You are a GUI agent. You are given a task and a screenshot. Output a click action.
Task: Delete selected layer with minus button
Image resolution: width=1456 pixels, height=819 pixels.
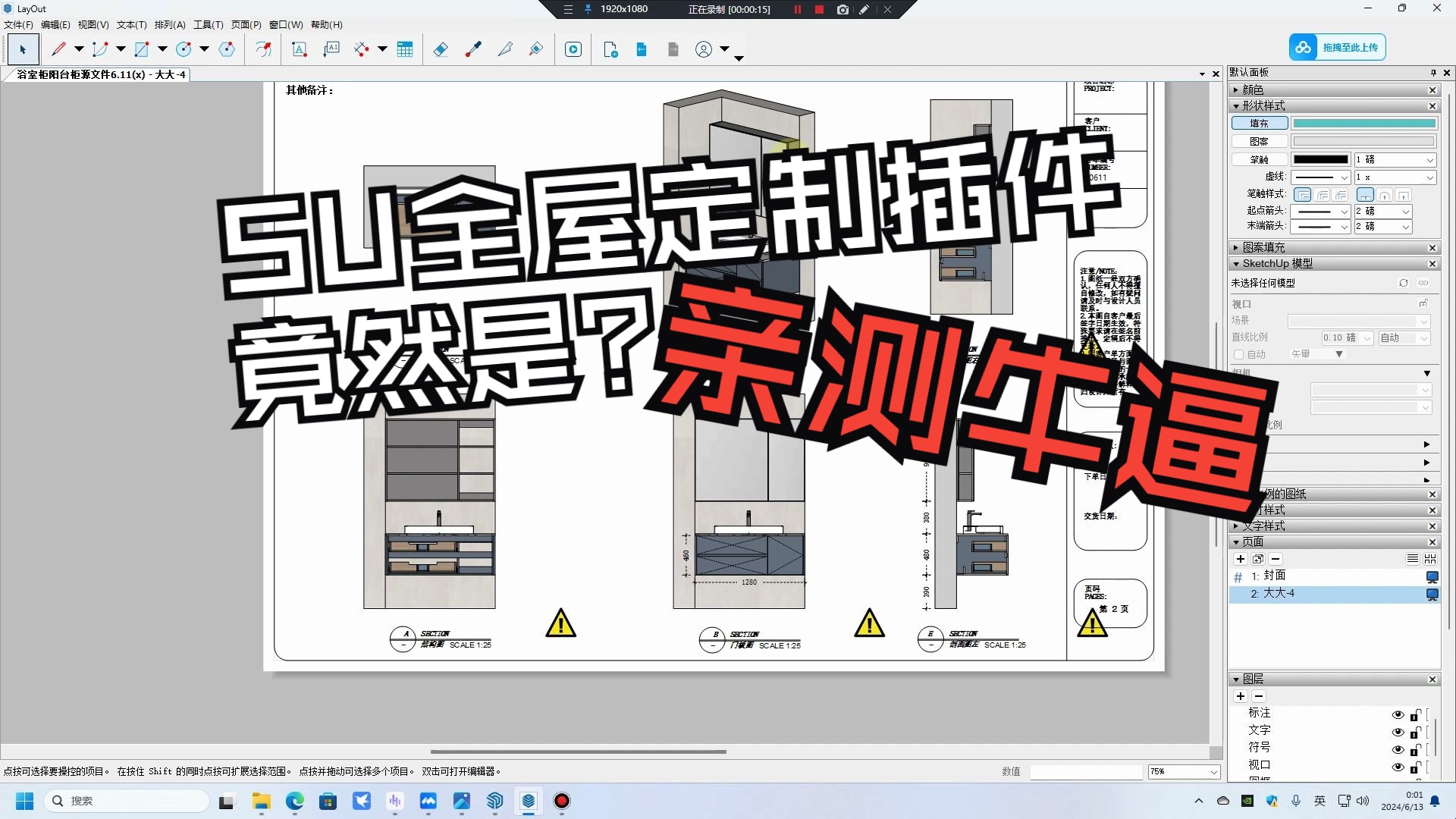1259,696
